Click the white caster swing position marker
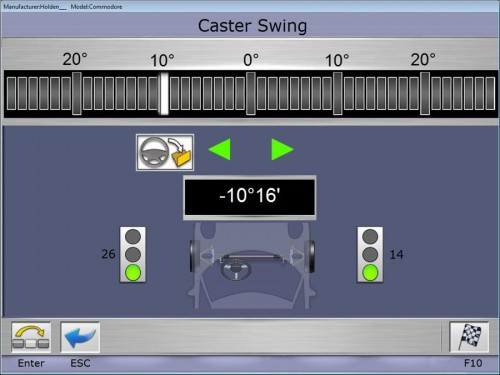The height and width of the screenshot is (375, 500). tap(164, 94)
